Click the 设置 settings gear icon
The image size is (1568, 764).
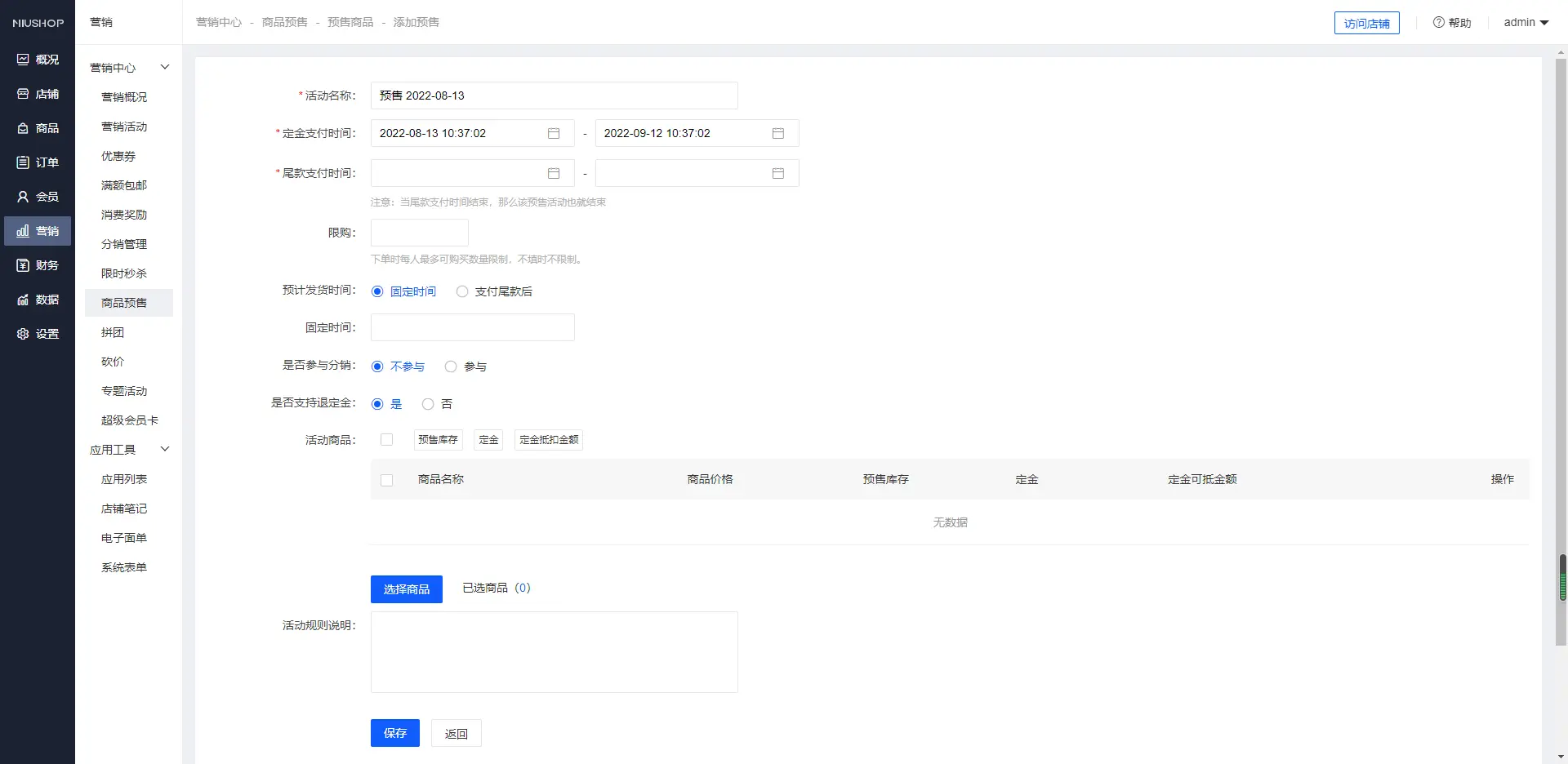point(23,334)
